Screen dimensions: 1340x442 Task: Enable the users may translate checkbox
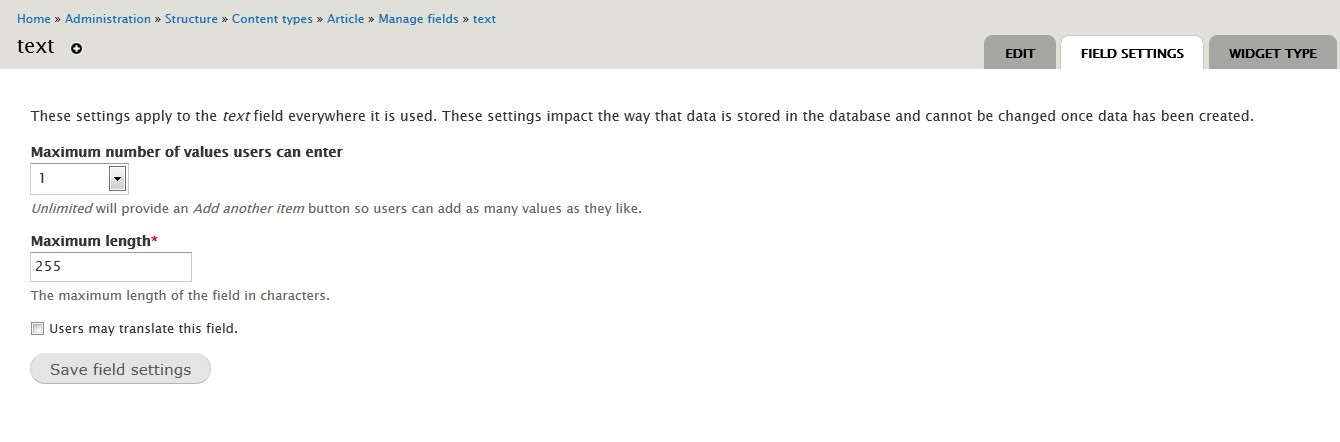point(38,328)
